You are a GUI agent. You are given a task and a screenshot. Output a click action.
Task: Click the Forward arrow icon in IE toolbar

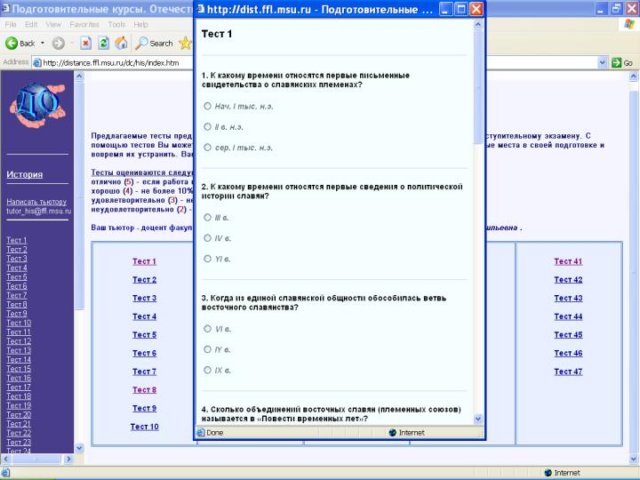pyautogui.click(x=58, y=43)
